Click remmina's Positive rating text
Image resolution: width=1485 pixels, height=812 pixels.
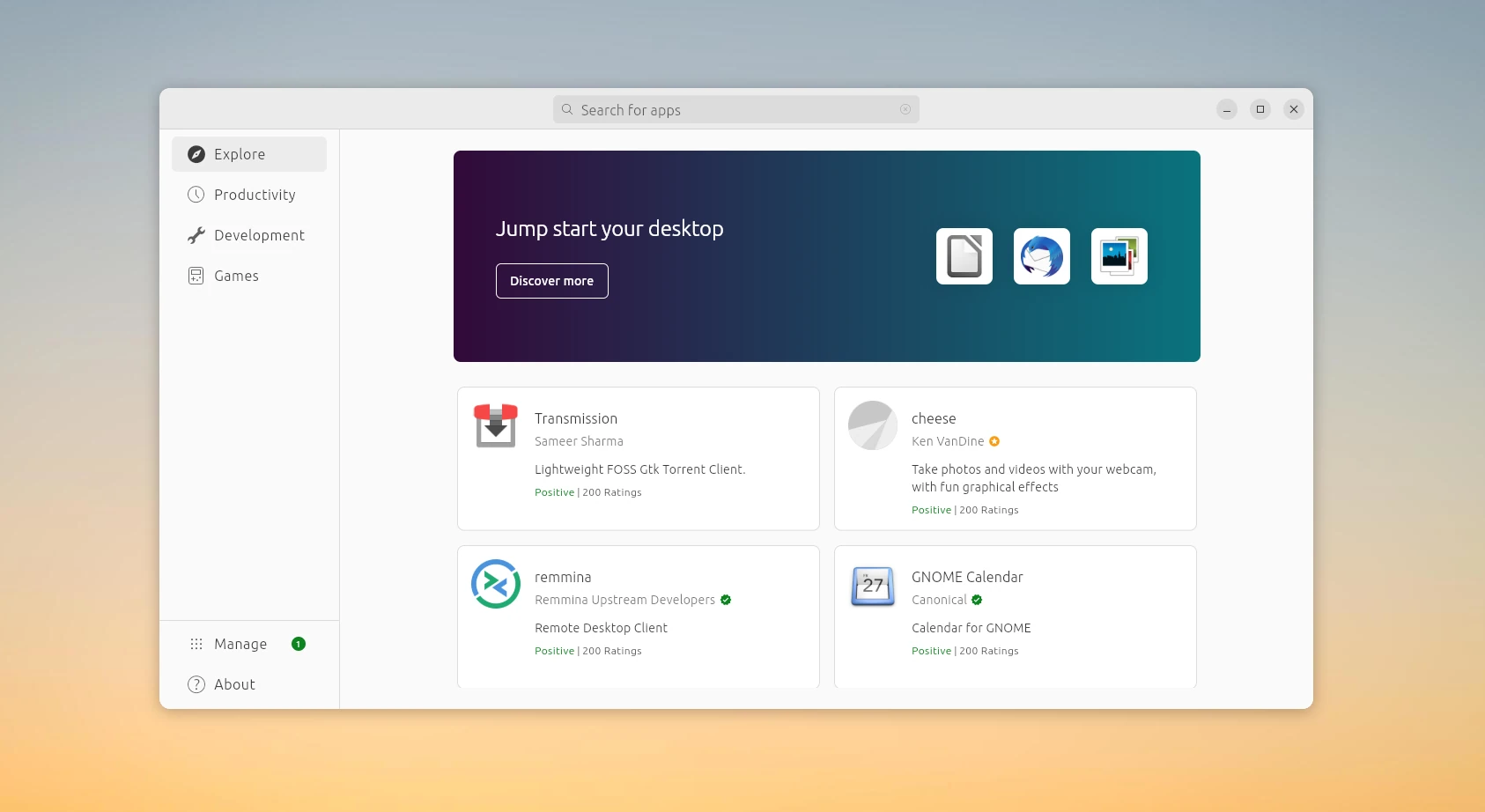(x=554, y=651)
